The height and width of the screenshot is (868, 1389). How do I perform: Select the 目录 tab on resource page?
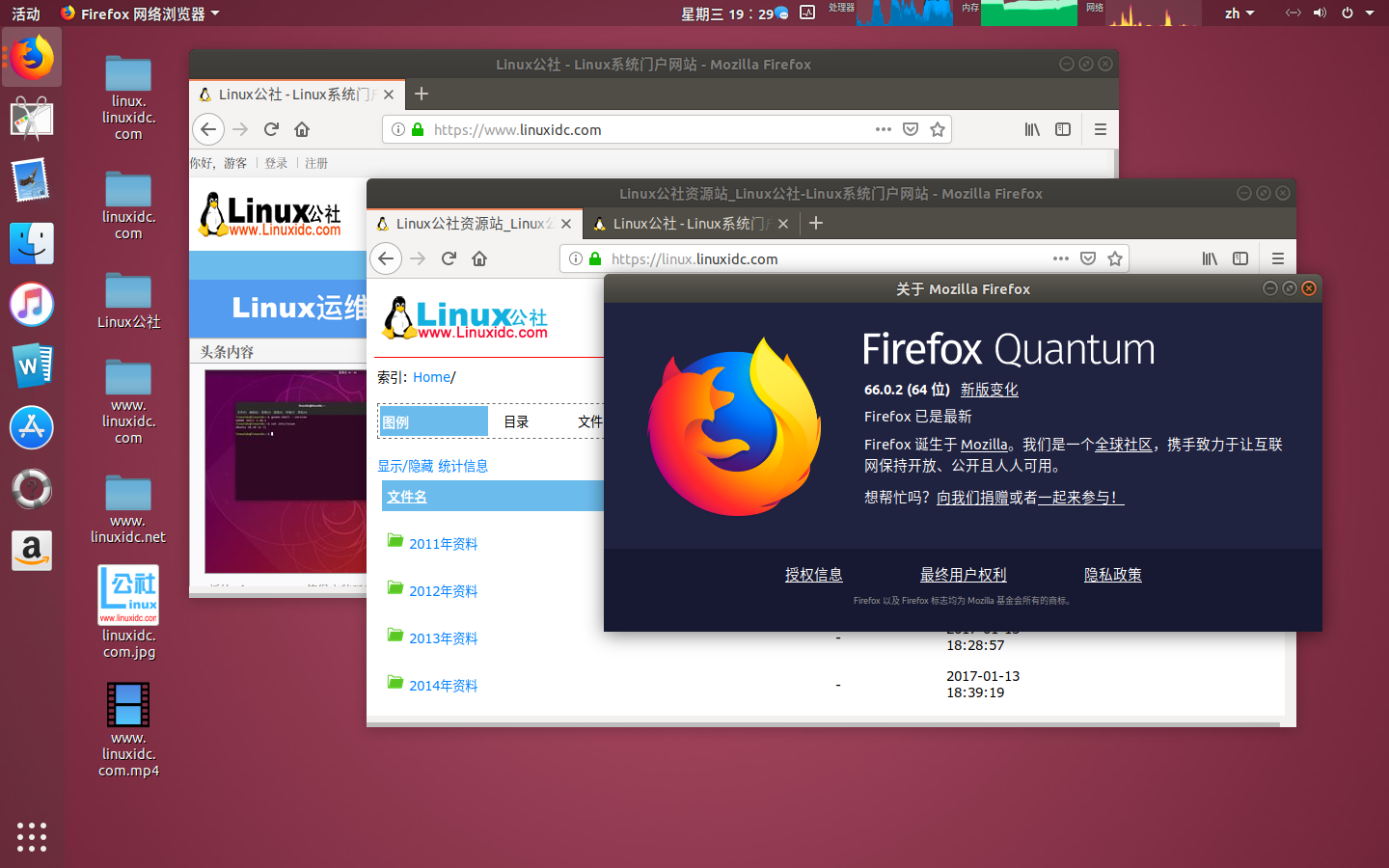[517, 421]
